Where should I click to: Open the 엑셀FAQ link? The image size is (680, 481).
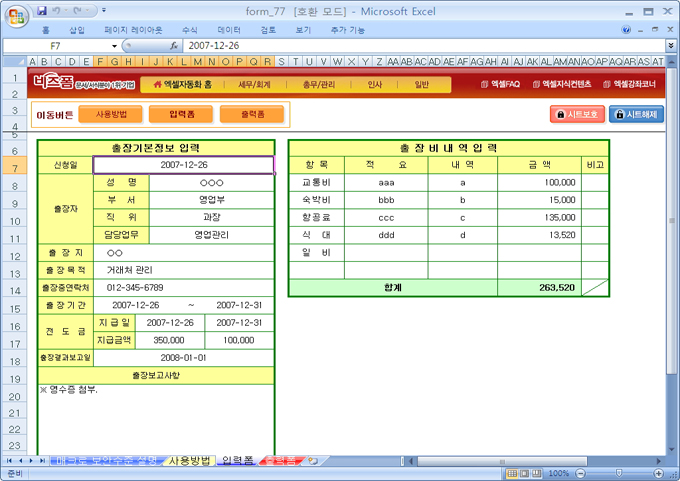pos(500,85)
